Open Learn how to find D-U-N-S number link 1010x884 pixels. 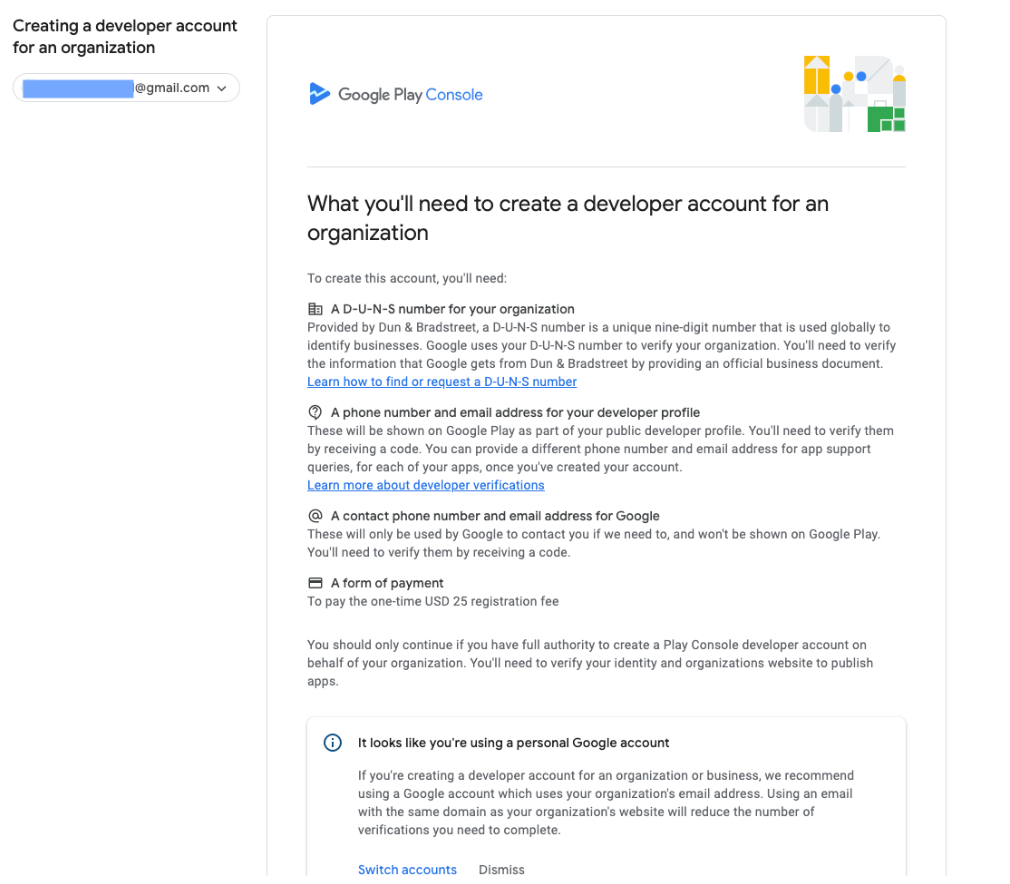(x=442, y=381)
